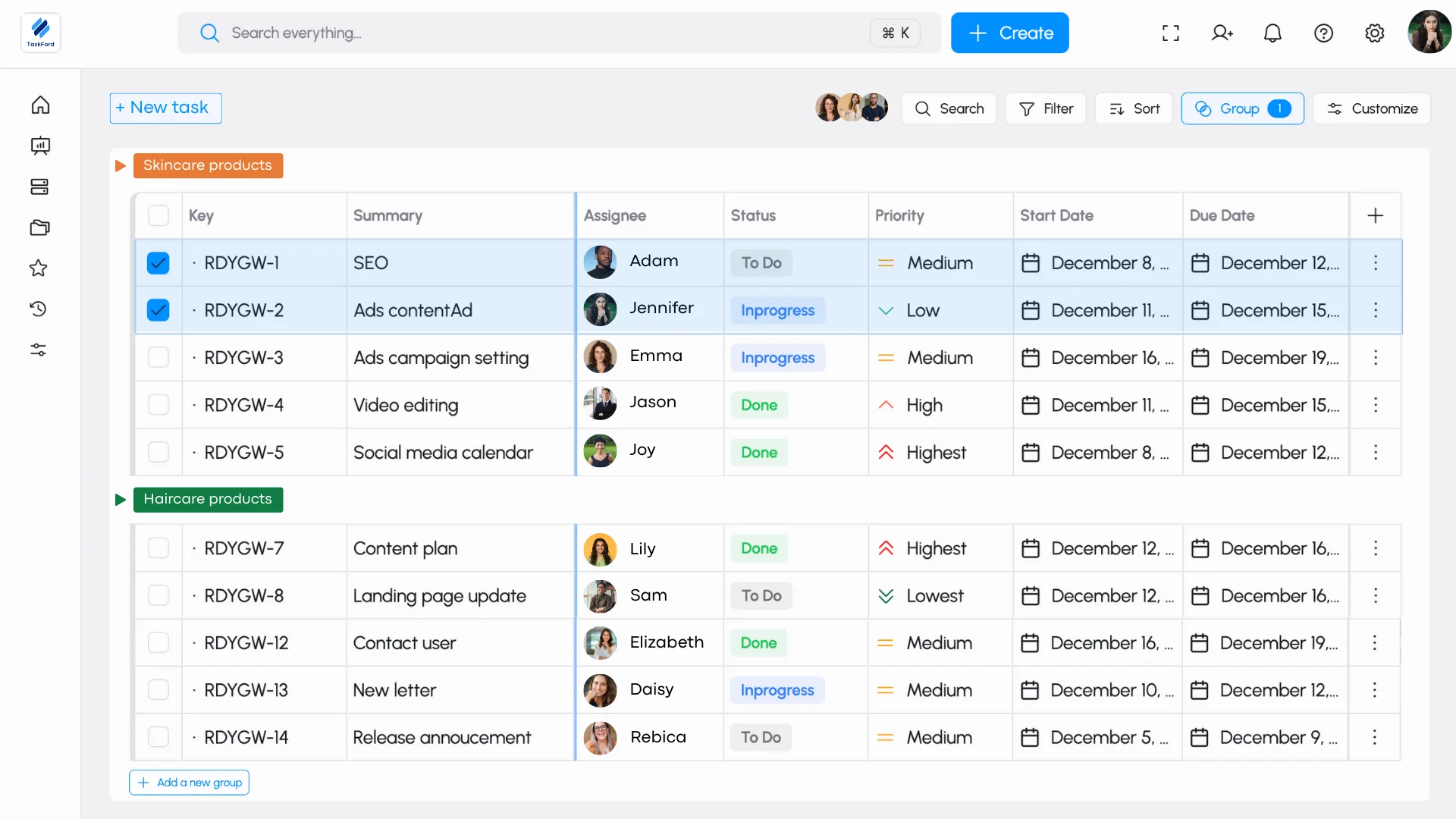
Task: Uncheck the RDYGW-1 row checkbox
Action: point(158,263)
